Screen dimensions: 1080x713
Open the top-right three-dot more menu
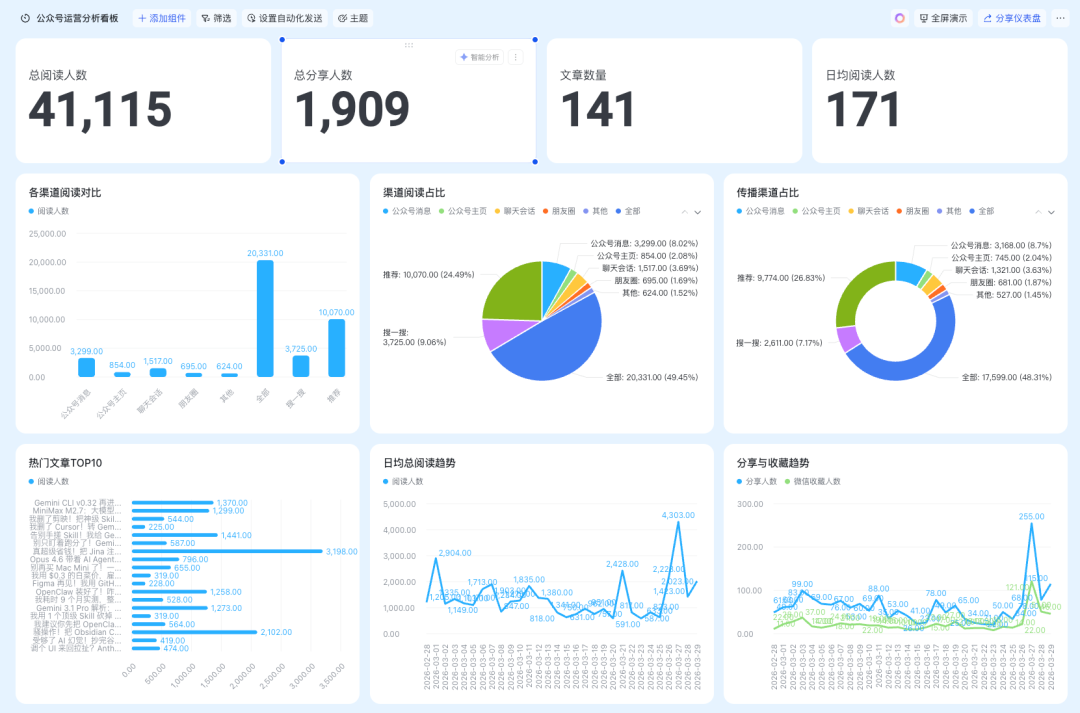pos(1061,19)
